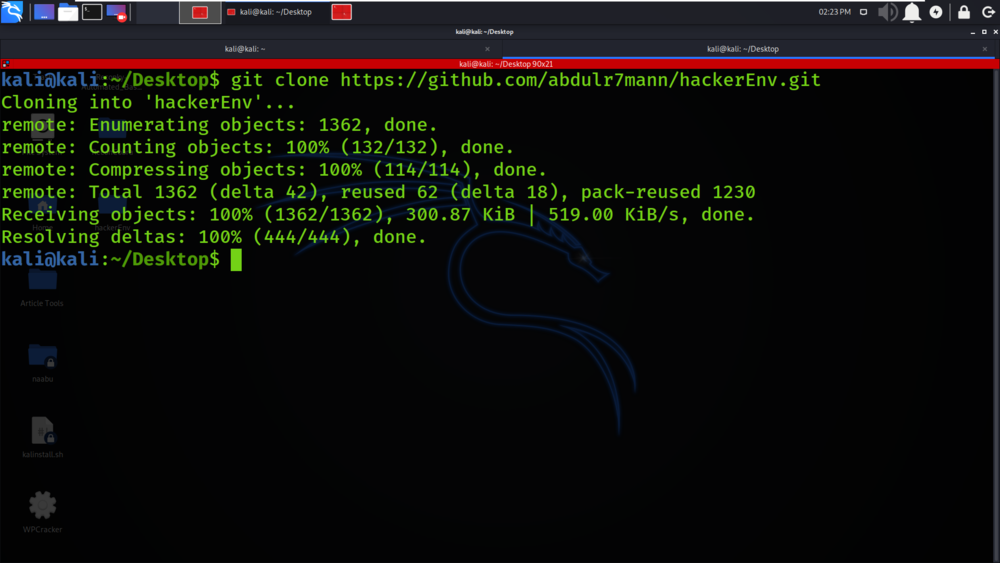The image size is (1000, 563).
Task: Open the screen recorder panel icon
Action: pos(116,12)
